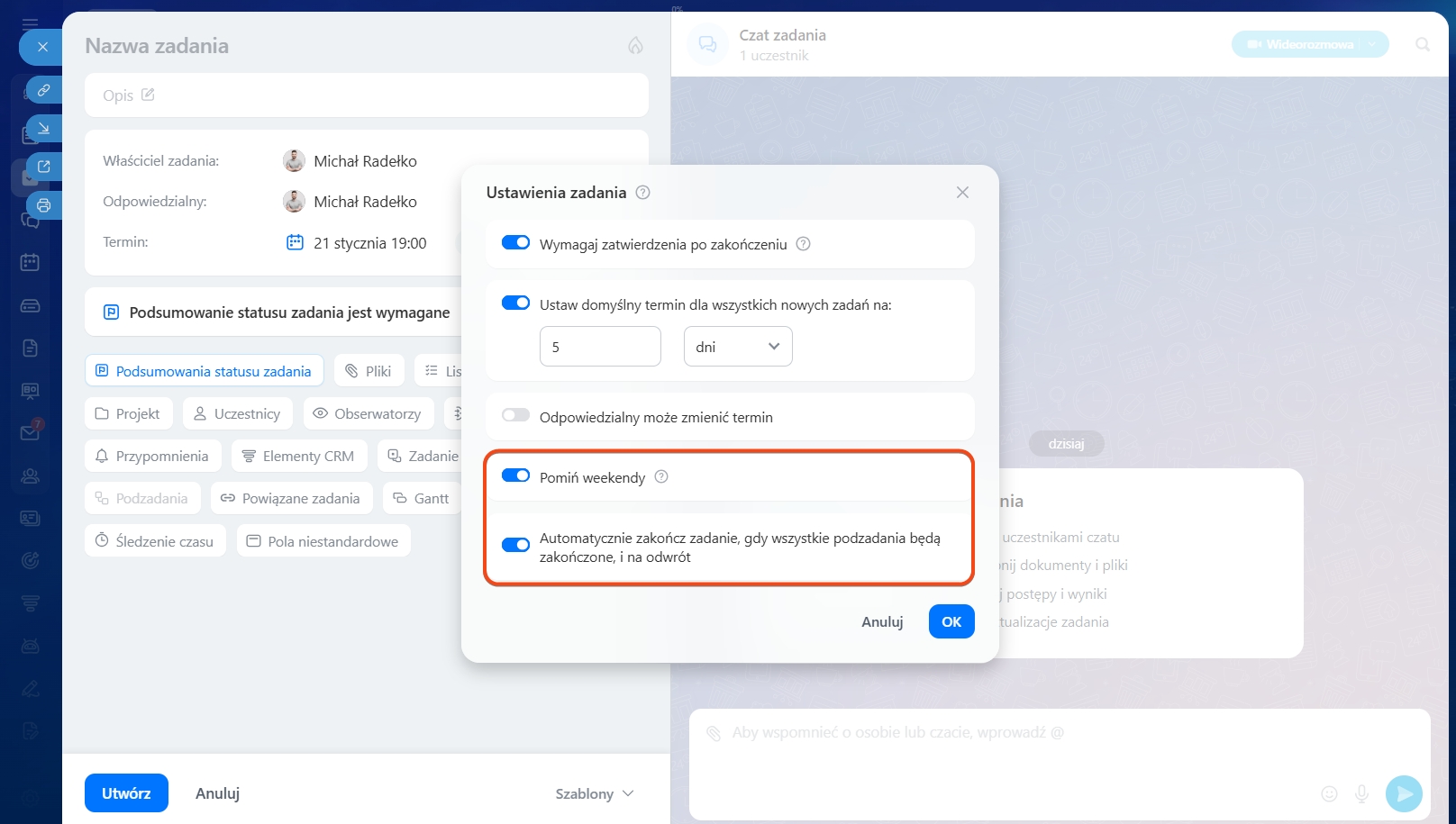Open the dni units dropdown
Image resolution: width=1456 pixels, height=824 pixels.
[737, 347]
